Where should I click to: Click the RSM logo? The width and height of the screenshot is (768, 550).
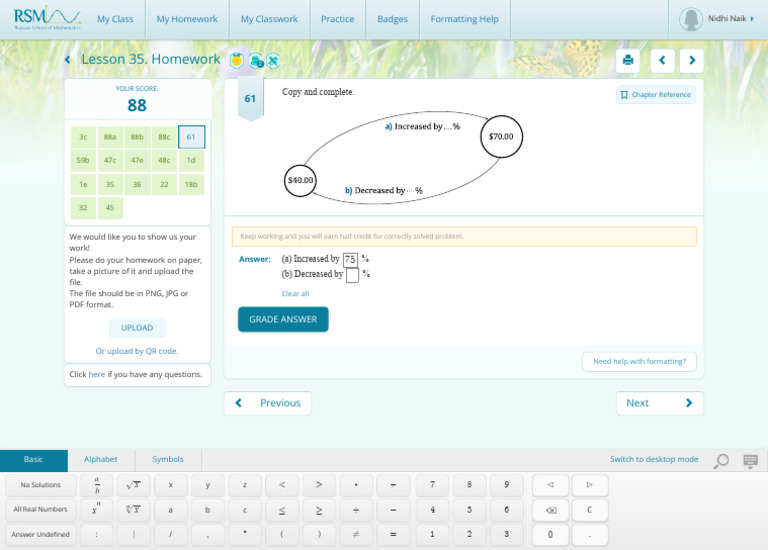[x=47, y=18]
